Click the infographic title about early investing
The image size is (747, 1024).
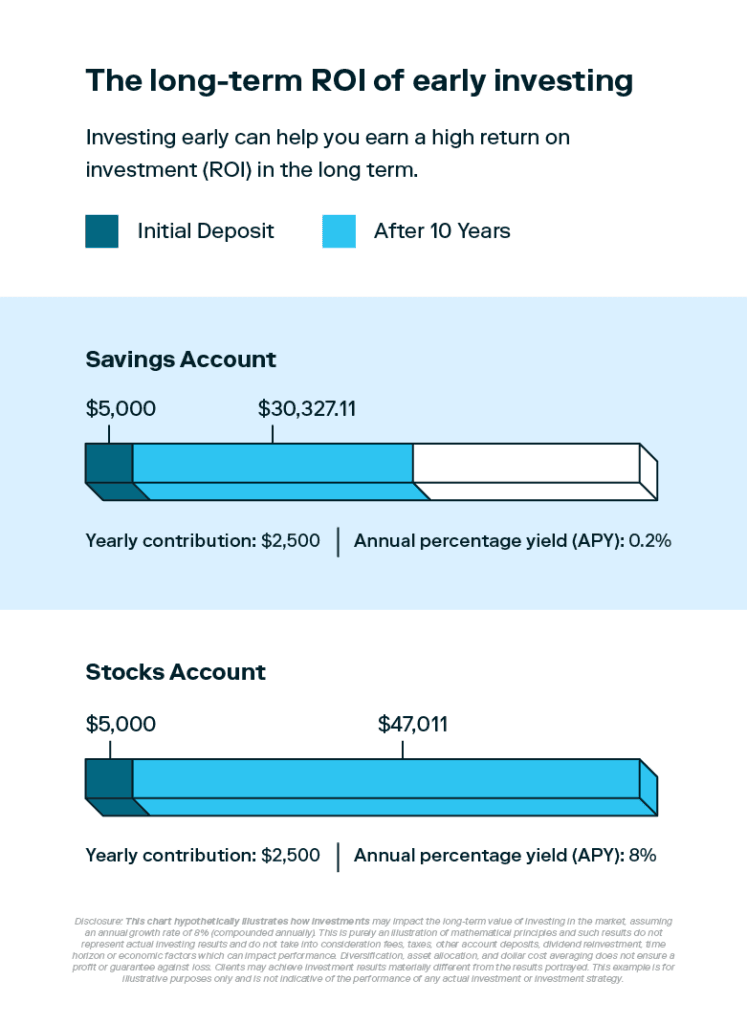pos(359,81)
